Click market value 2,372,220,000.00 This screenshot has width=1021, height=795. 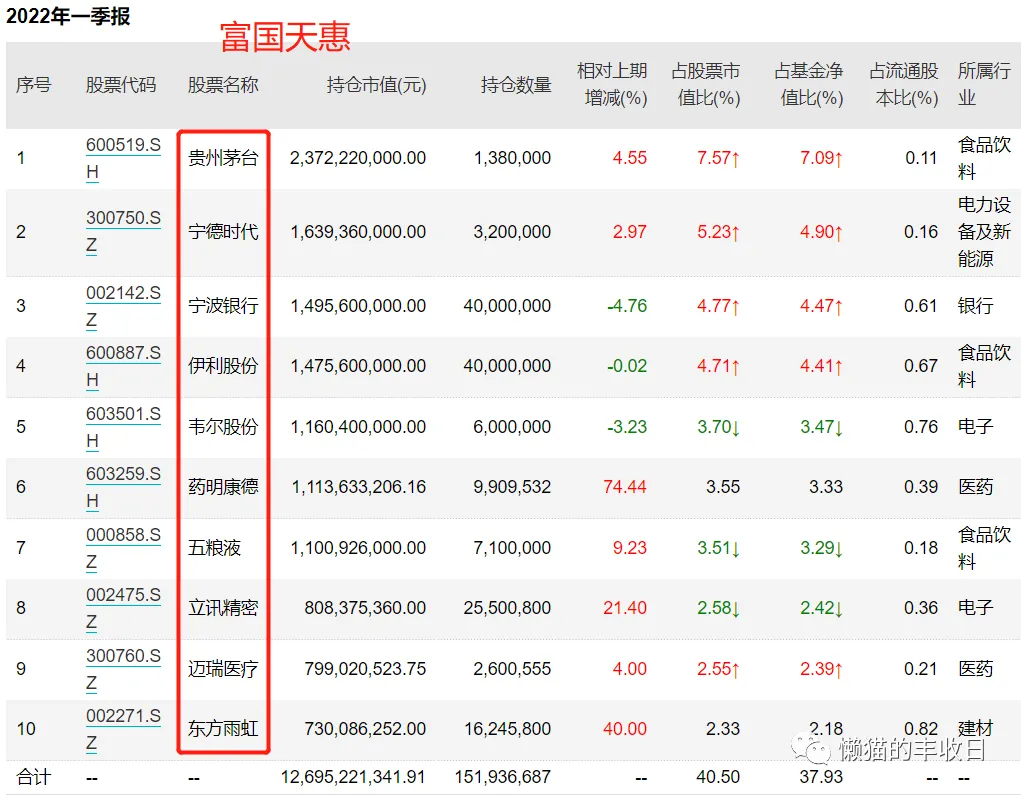358,158
